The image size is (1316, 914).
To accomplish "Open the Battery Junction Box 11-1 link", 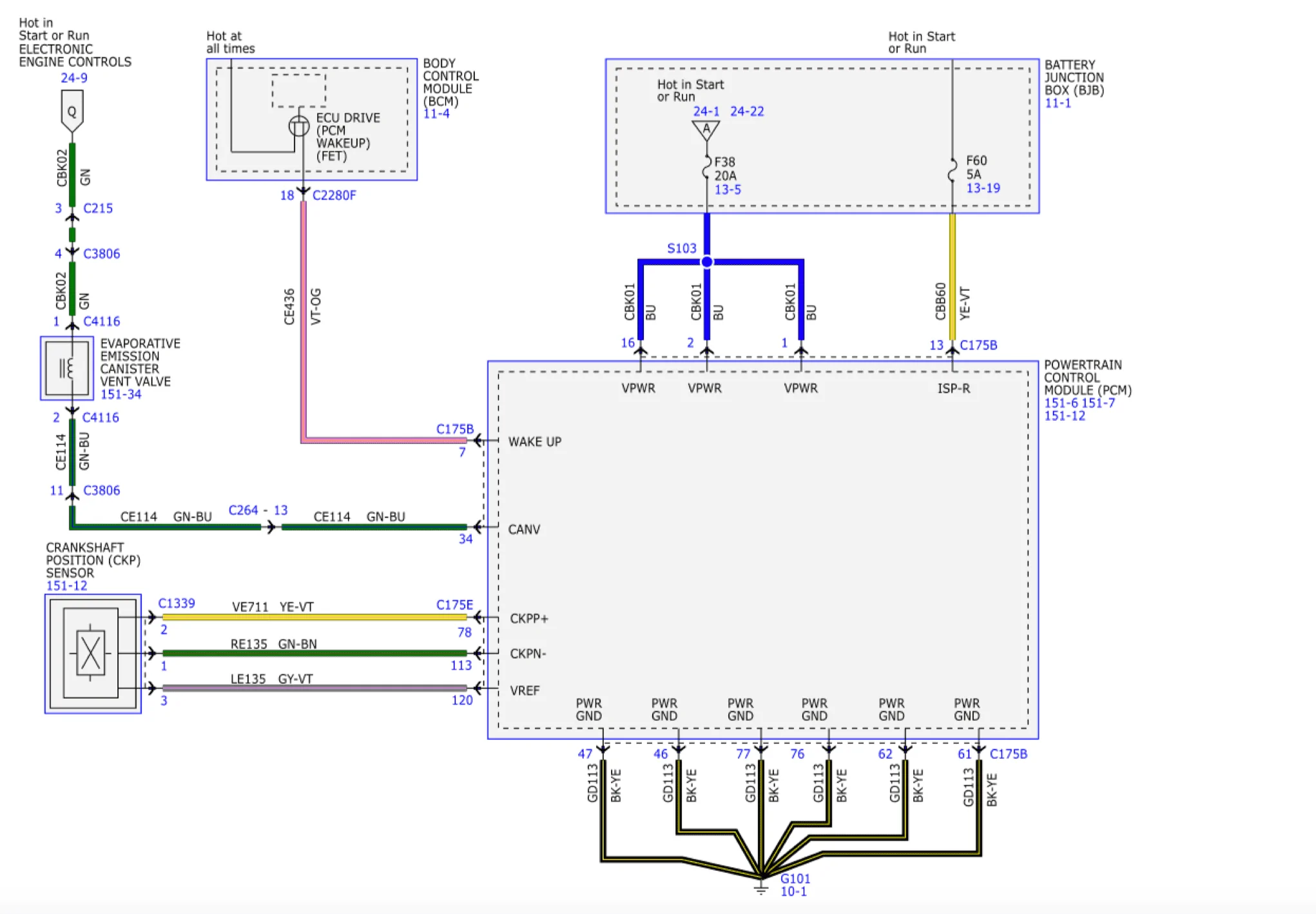I will click(1058, 103).
